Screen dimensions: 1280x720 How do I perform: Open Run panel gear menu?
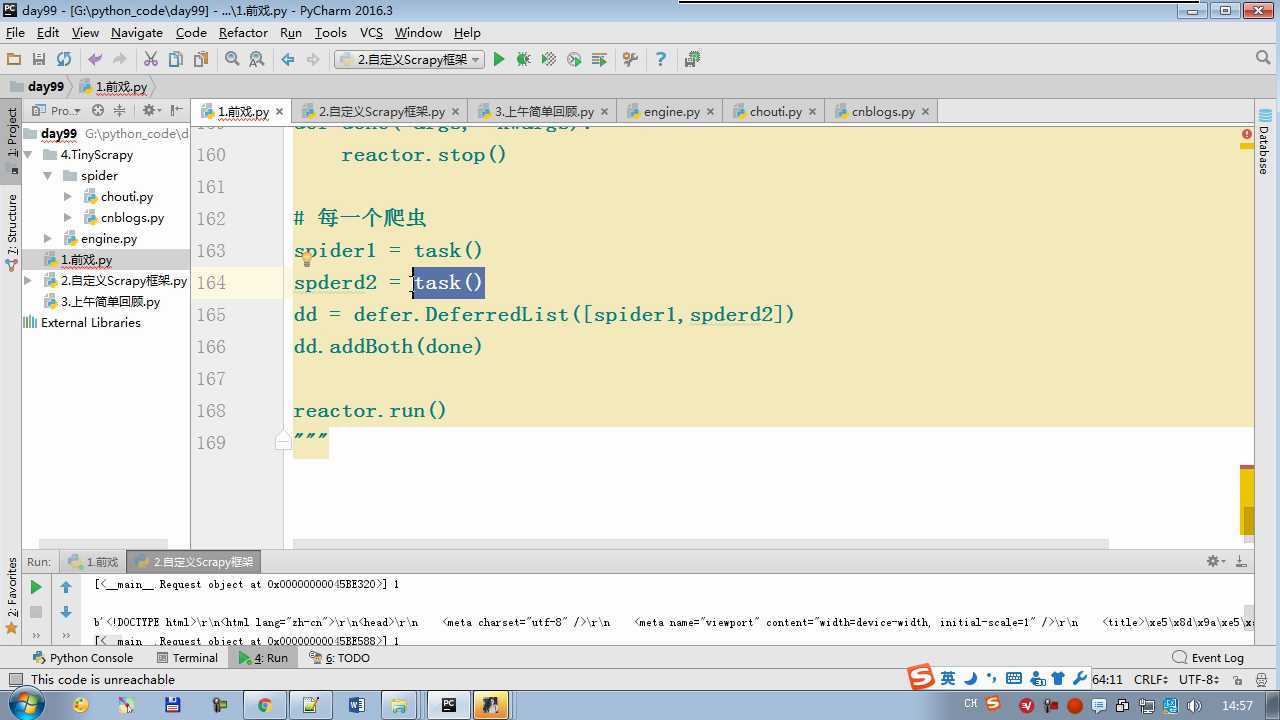tap(1214, 562)
